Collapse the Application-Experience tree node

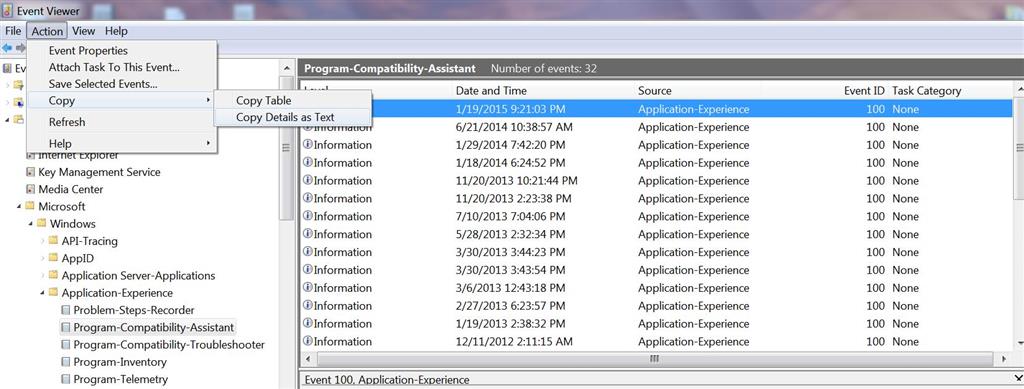(x=43, y=293)
